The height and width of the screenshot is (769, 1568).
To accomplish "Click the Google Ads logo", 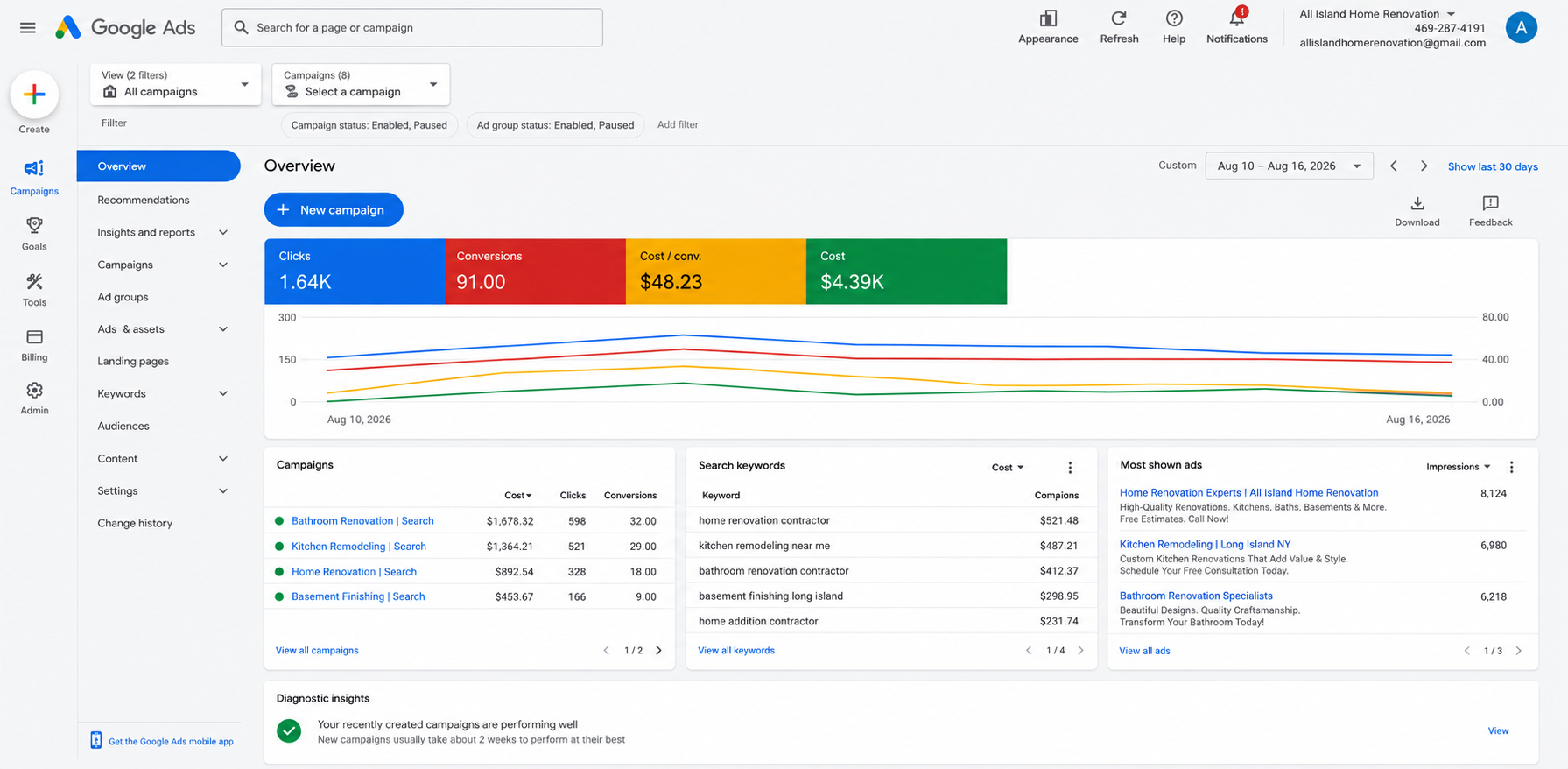I will (x=125, y=28).
